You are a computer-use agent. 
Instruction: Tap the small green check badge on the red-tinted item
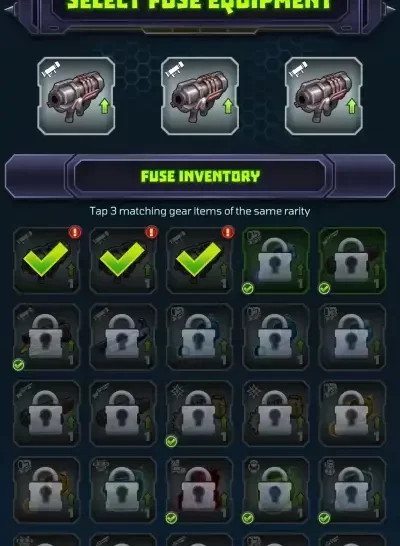[171, 518]
